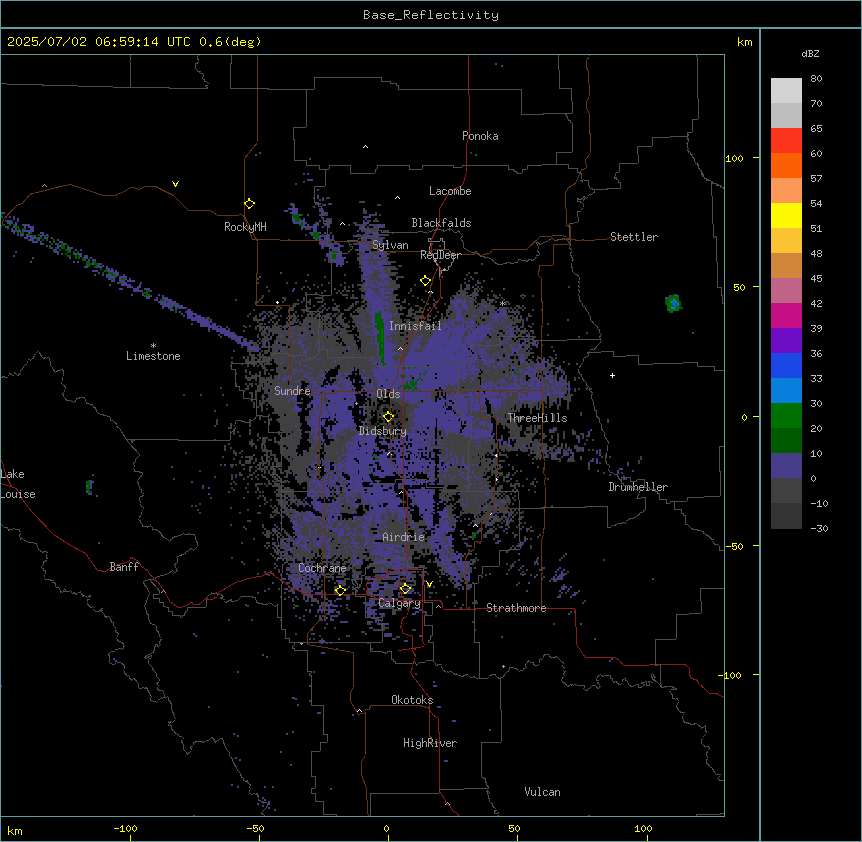
Task: Click the Drumheller town label
Action: (x=638, y=487)
